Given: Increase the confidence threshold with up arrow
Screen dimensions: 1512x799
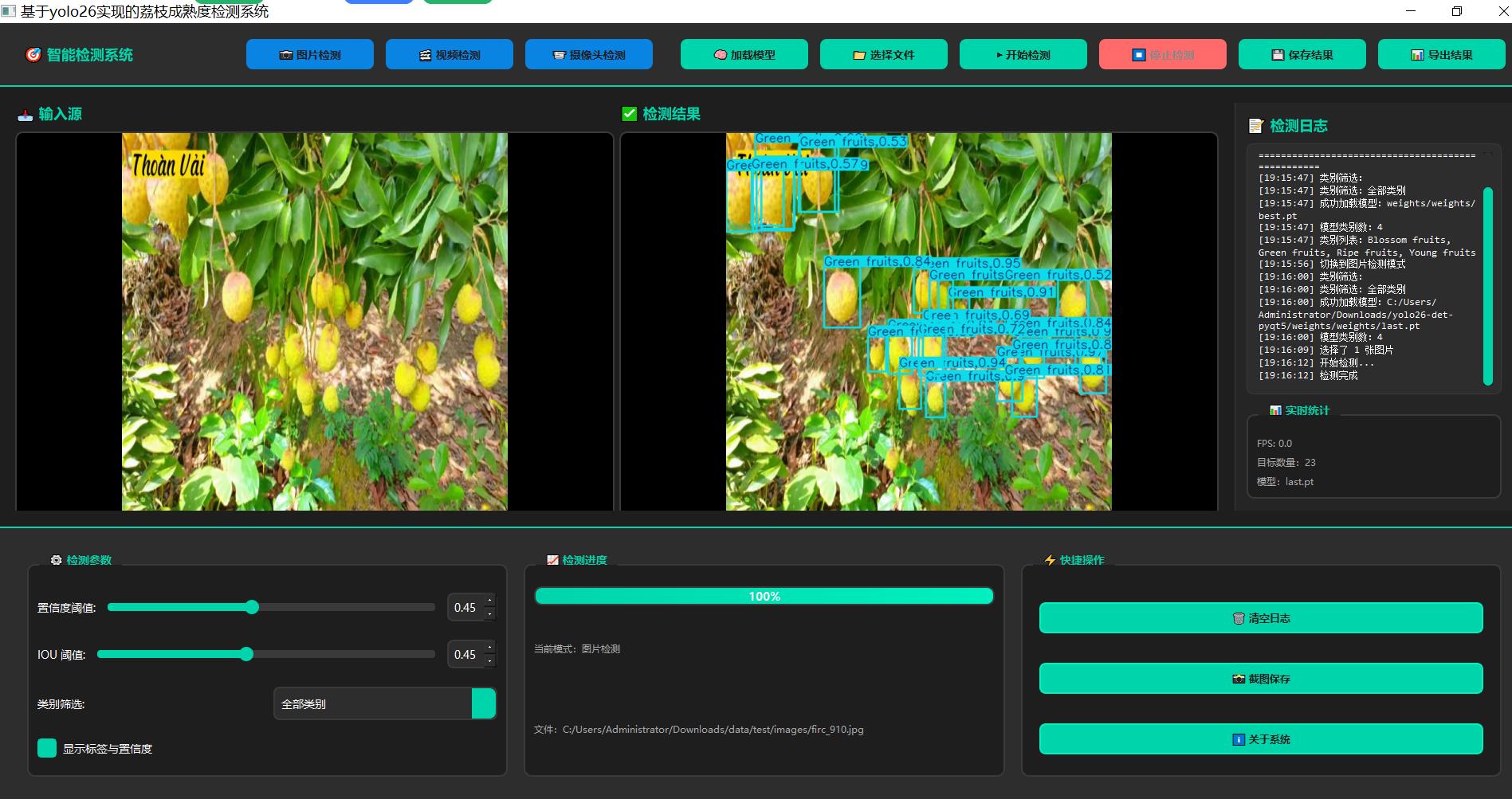Looking at the screenshot, I should (489, 601).
